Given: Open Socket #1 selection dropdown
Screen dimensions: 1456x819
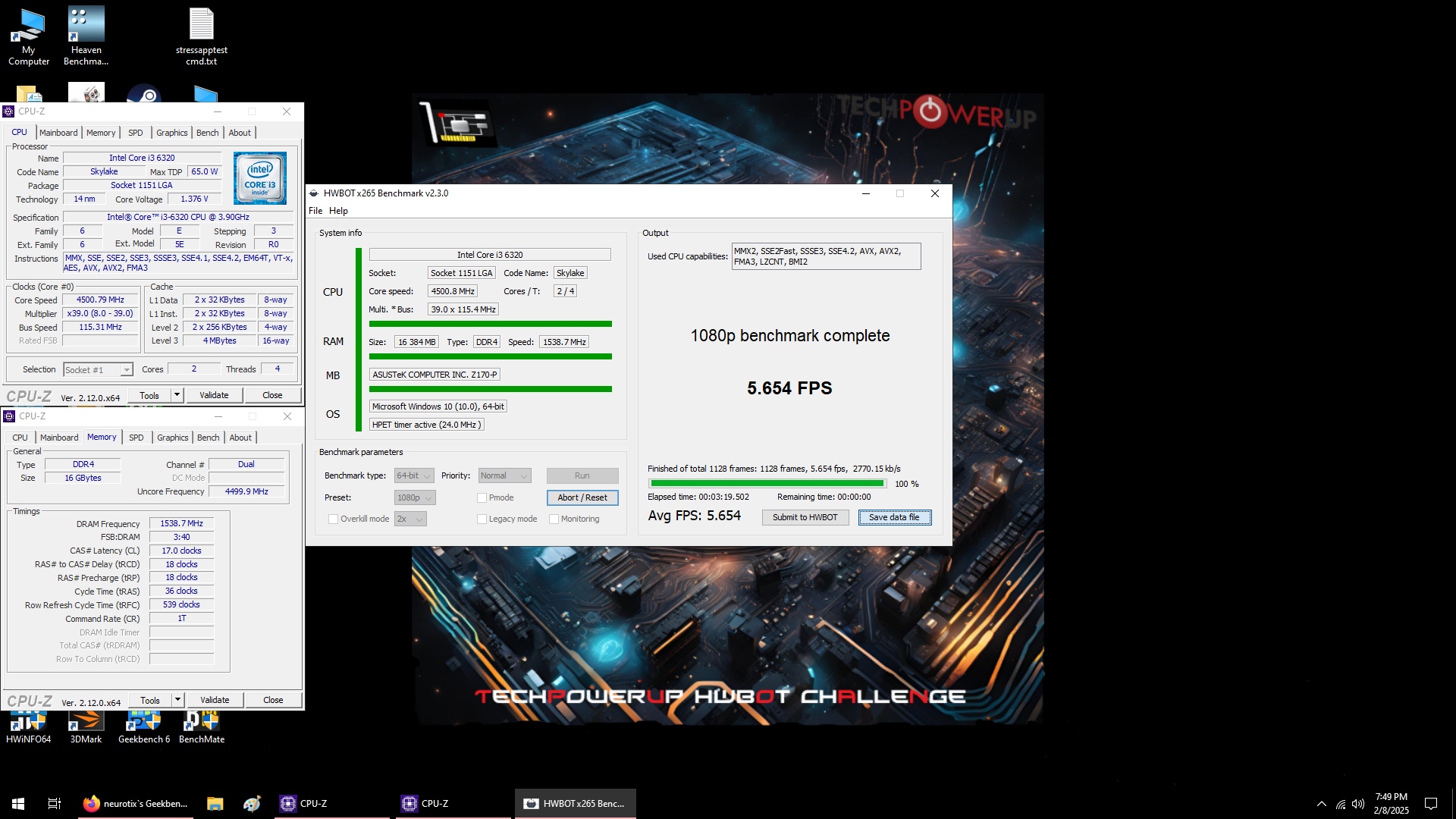Looking at the screenshot, I should point(98,369).
